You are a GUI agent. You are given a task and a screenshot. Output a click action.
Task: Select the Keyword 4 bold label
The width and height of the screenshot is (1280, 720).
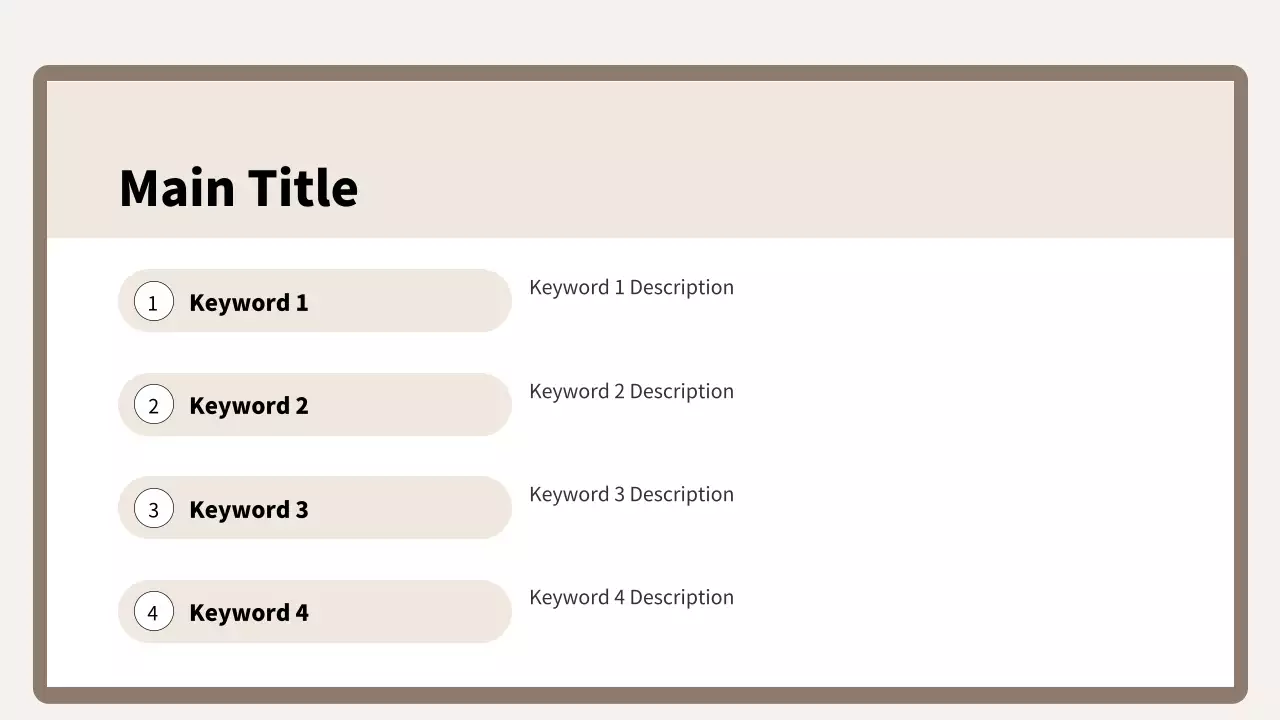tap(248, 612)
